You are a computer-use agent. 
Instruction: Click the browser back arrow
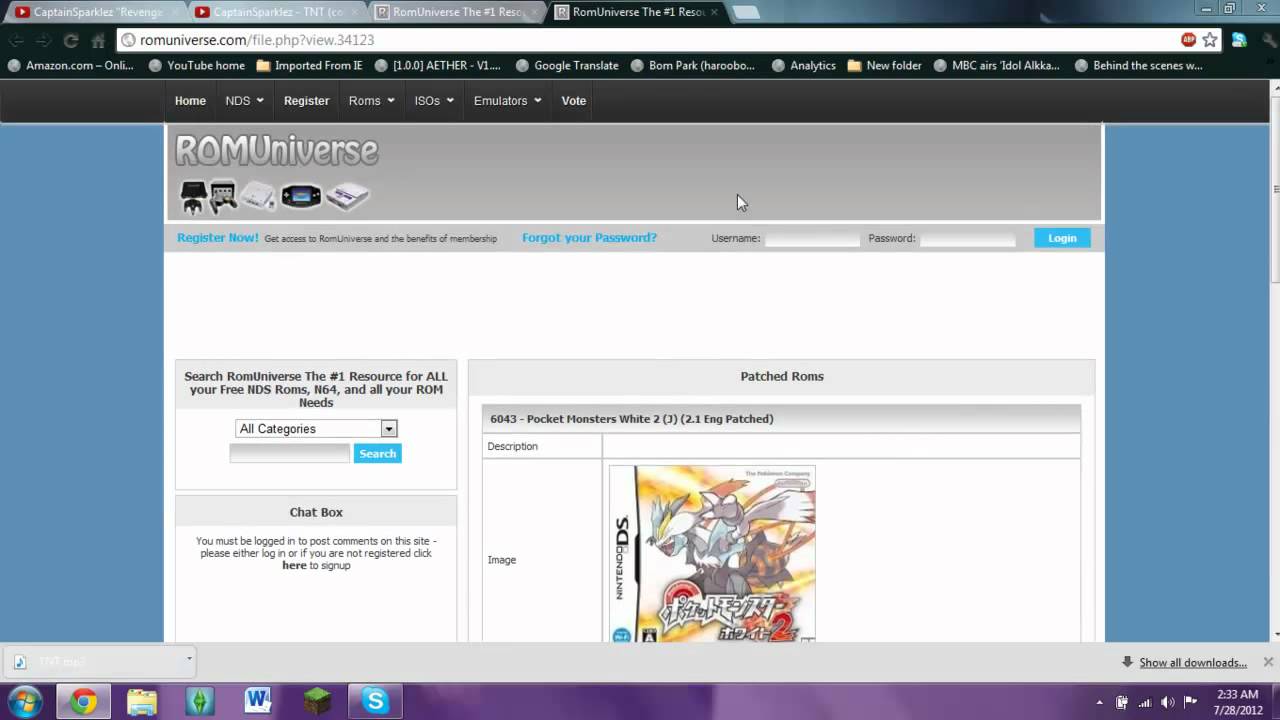(x=17, y=40)
